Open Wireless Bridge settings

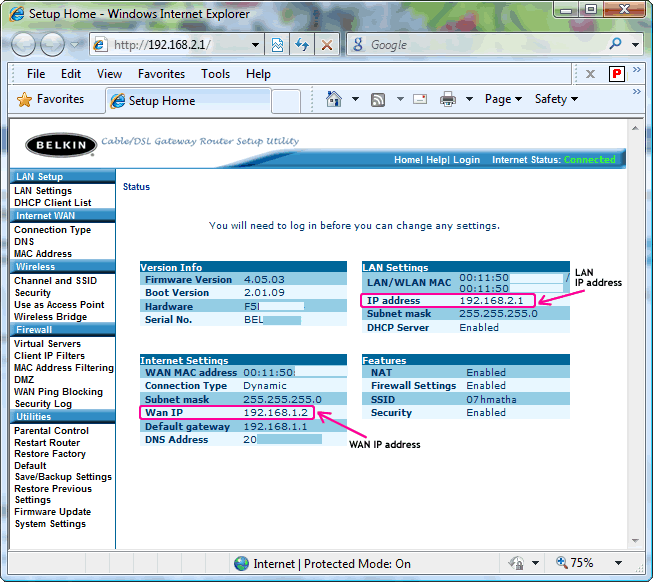pyautogui.click(x=50, y=317)
